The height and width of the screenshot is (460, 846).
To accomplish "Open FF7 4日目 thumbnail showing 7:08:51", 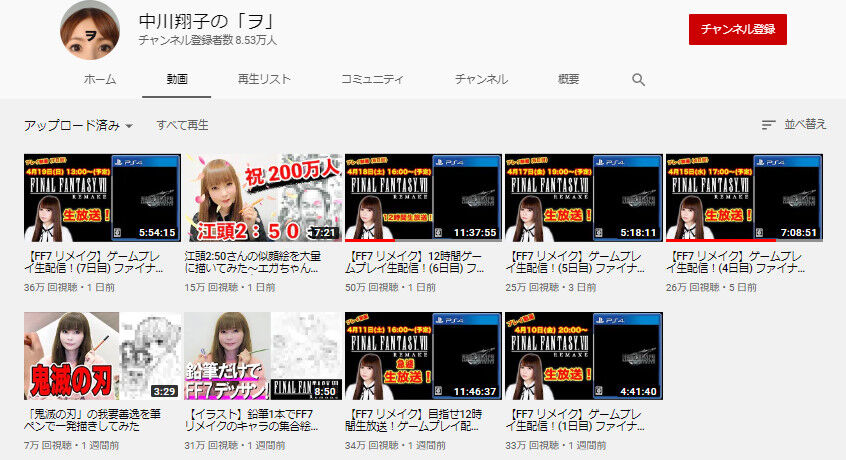I will pos(744,197).
